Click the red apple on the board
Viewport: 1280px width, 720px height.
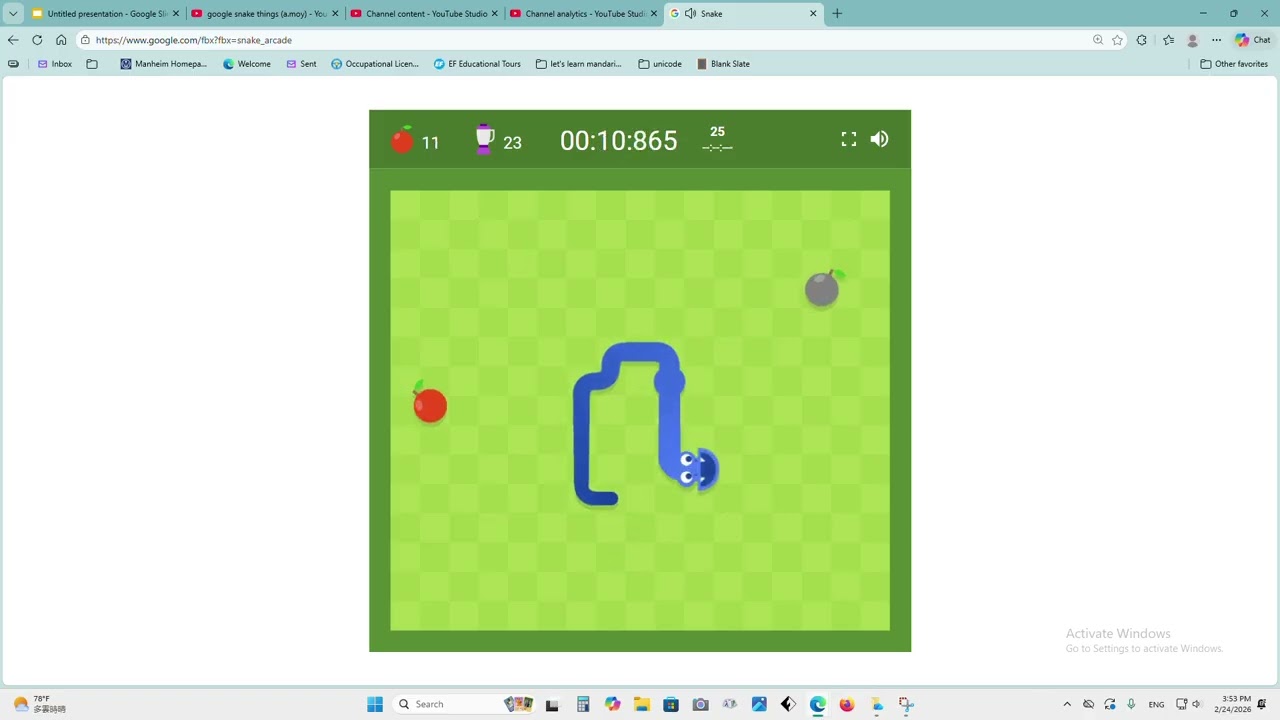[x=430, y=403]
